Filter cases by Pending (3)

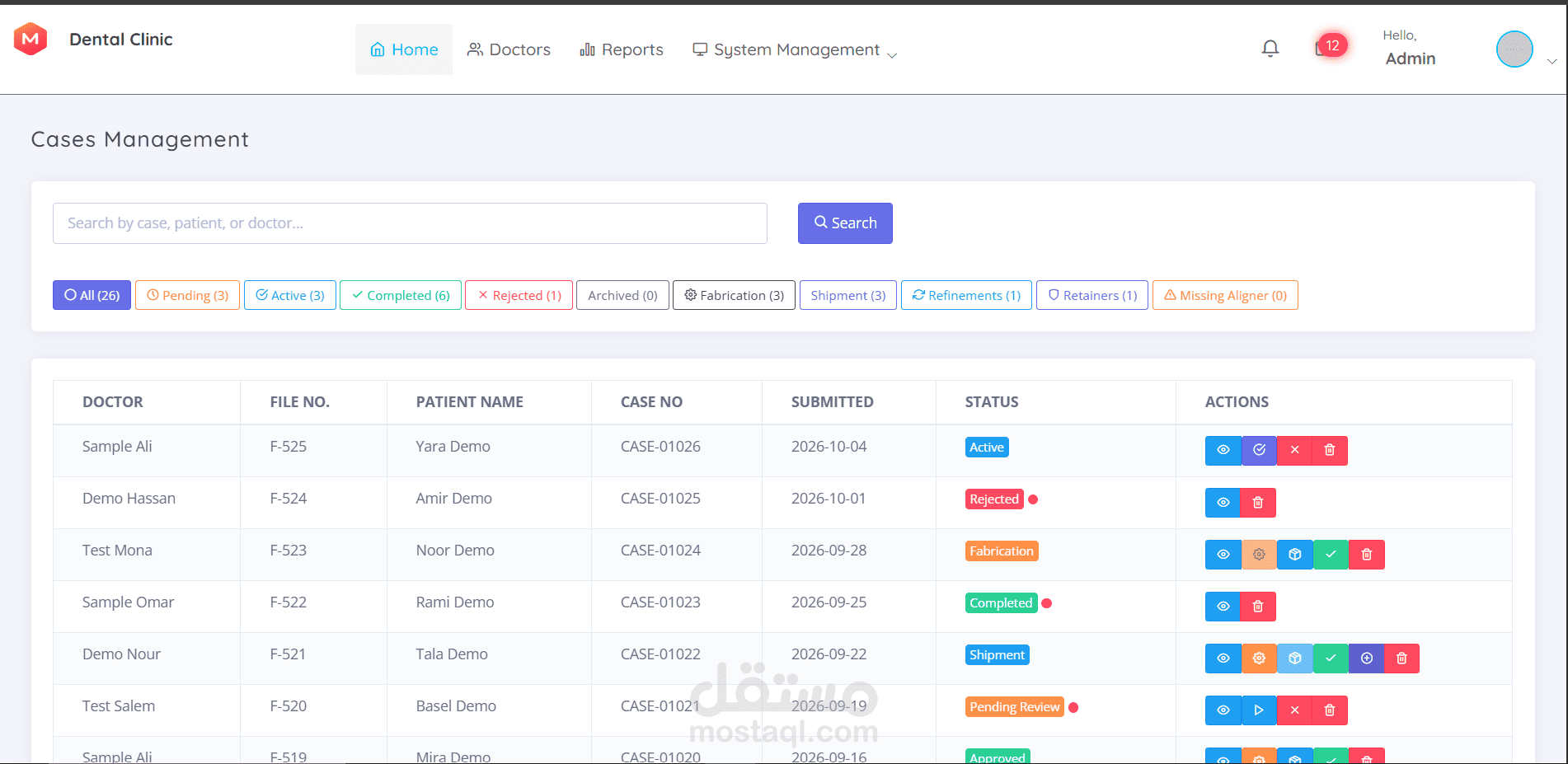click(187, 295)
